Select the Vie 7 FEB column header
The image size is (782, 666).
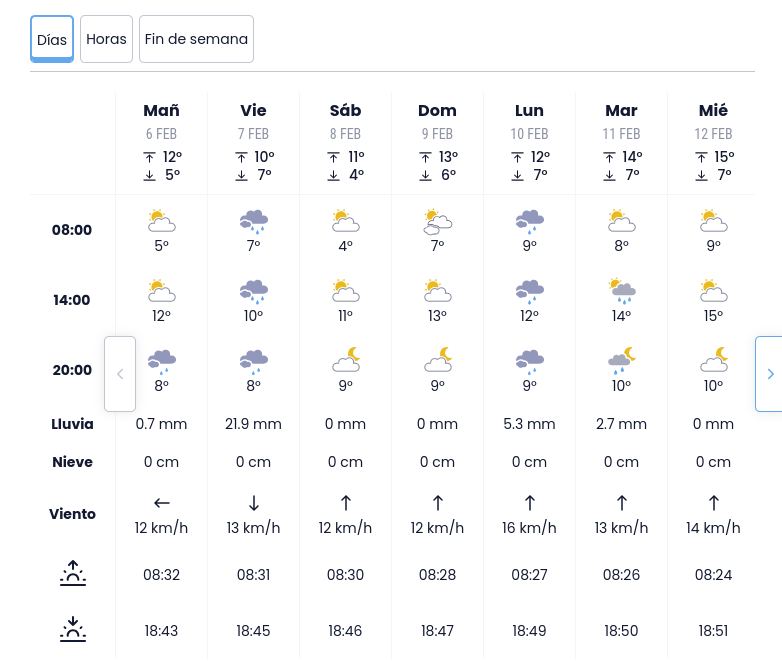[253, 120]
